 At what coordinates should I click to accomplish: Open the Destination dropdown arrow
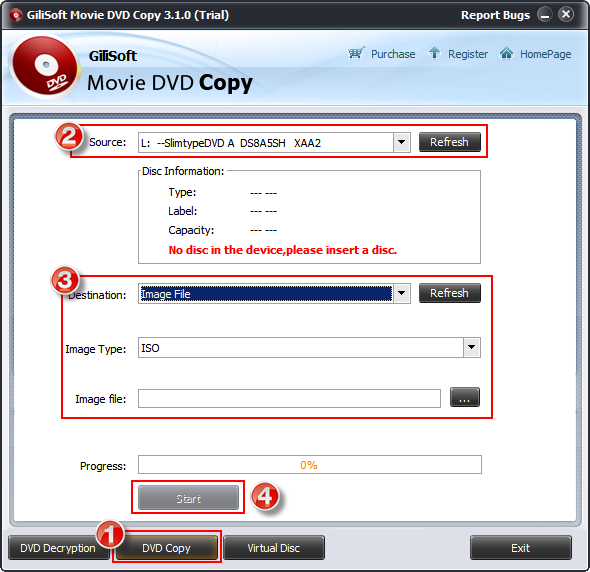coord(401,293)
